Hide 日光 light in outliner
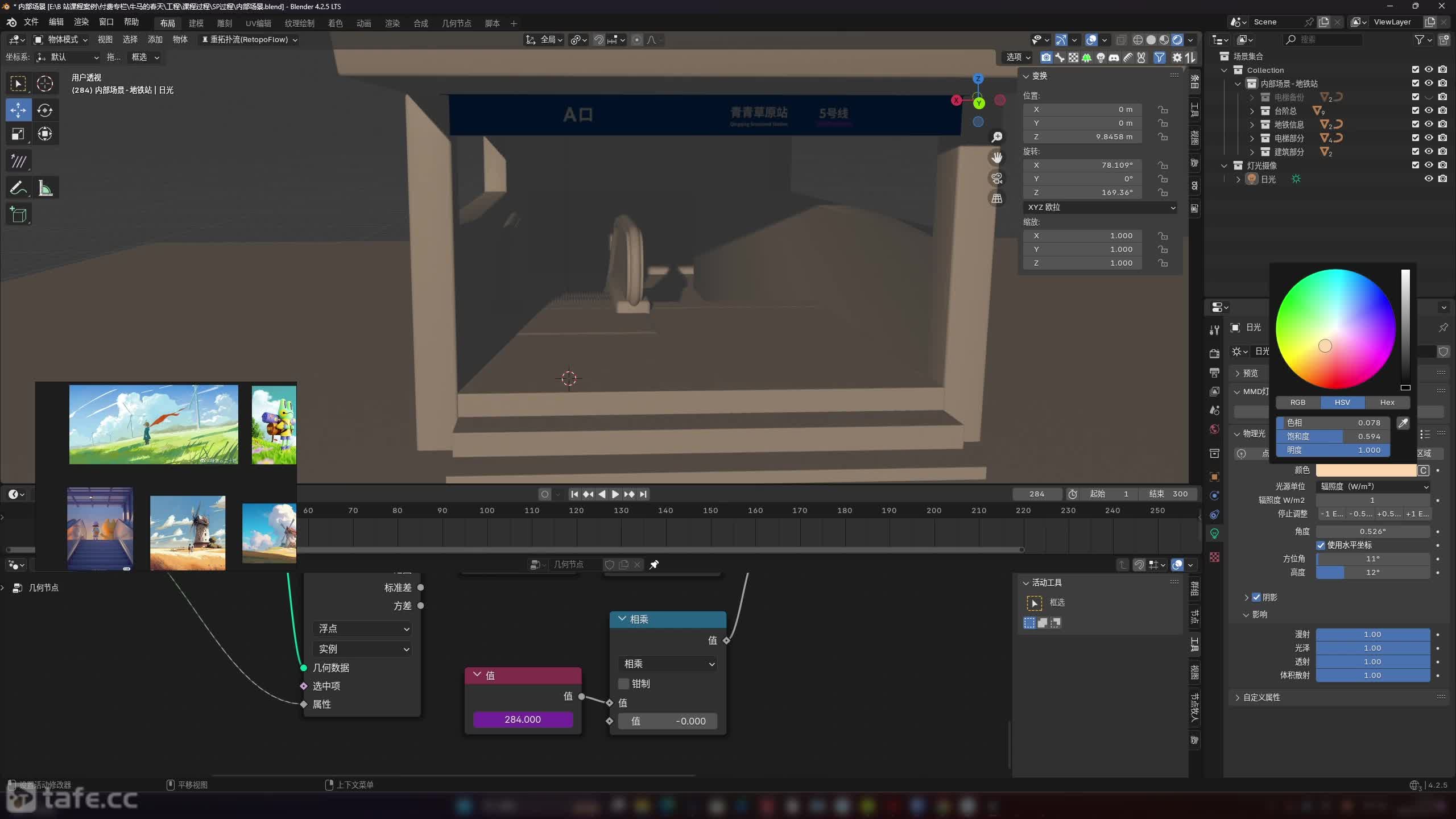This screenshot has width=1456, height=819. [1428, 179]
